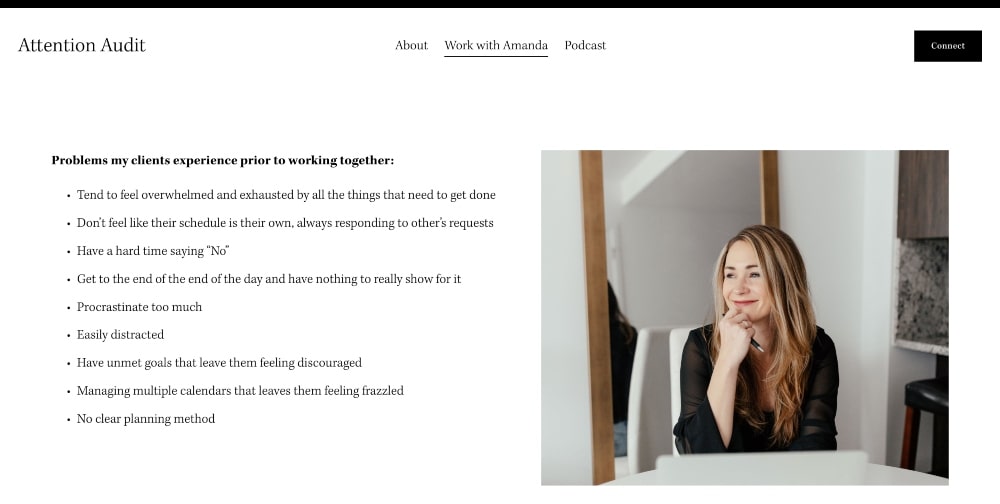1000x504 pixels.
Task: Click the "overwhelmed and exhausted" bullet point
Action: click(286, 195)
